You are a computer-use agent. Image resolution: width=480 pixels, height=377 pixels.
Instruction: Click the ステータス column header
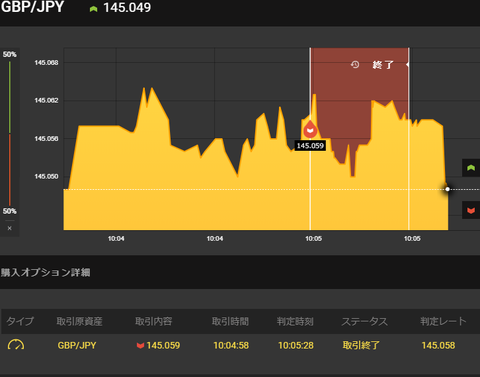point(364,321)
